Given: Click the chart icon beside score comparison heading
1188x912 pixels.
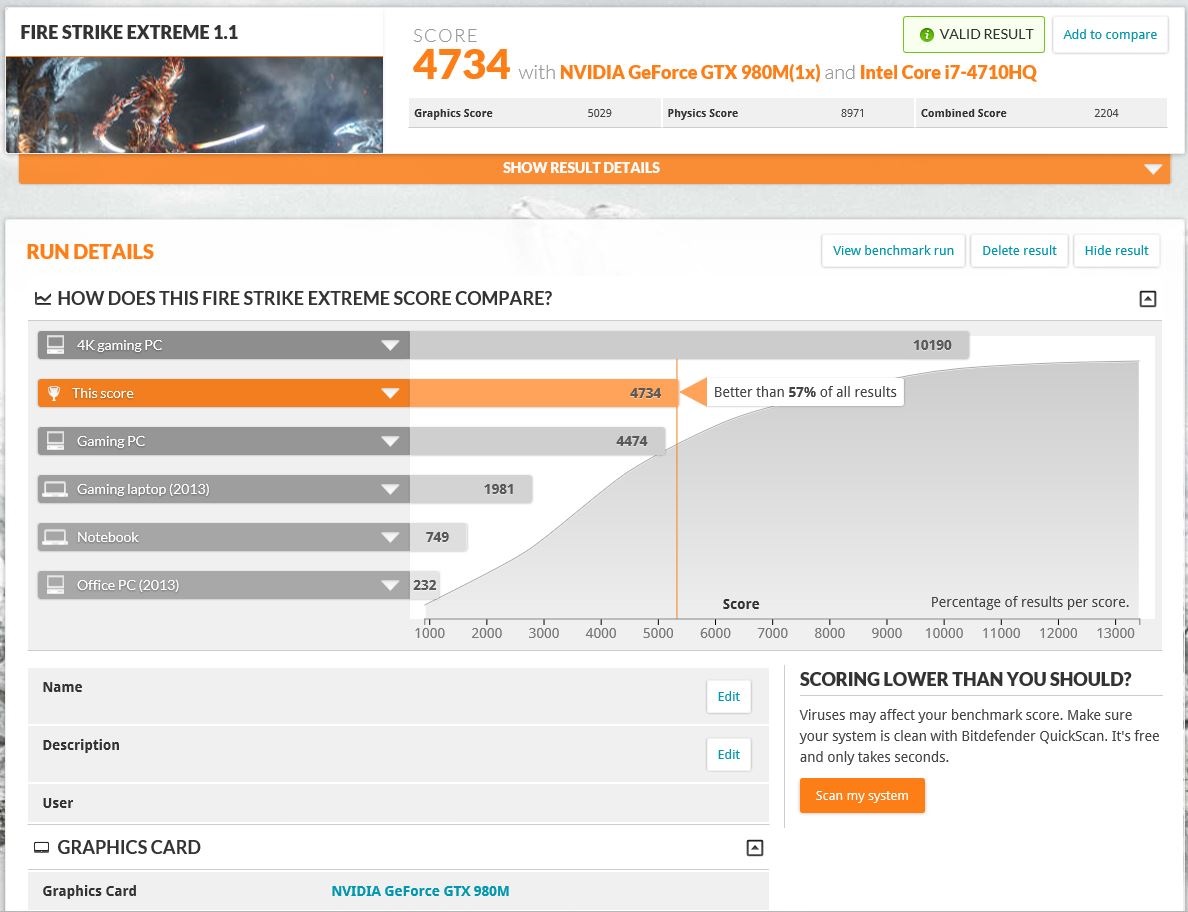Looking at the screenshot, I should coord(42,298).
